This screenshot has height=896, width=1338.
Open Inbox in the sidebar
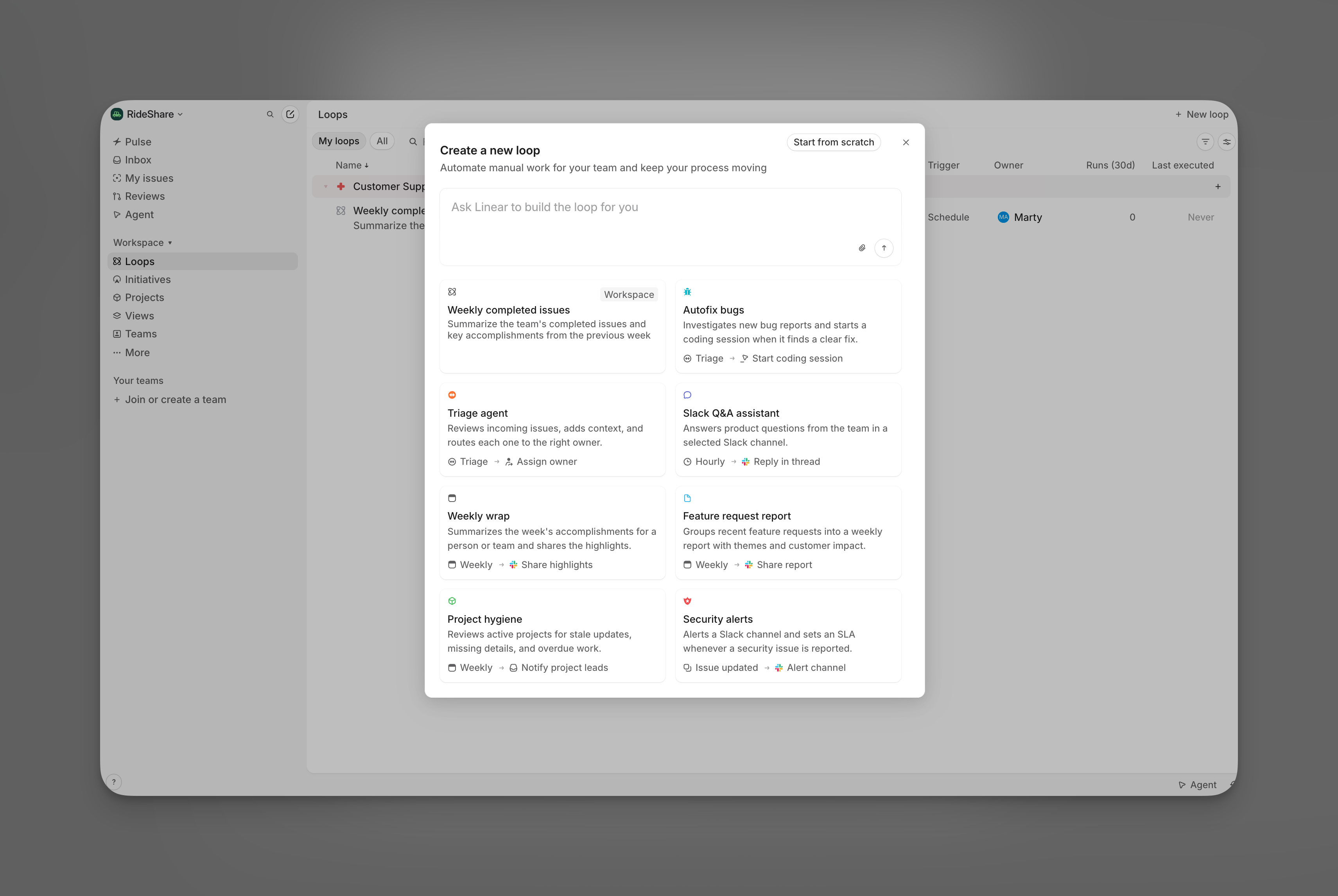coord(202,160)
